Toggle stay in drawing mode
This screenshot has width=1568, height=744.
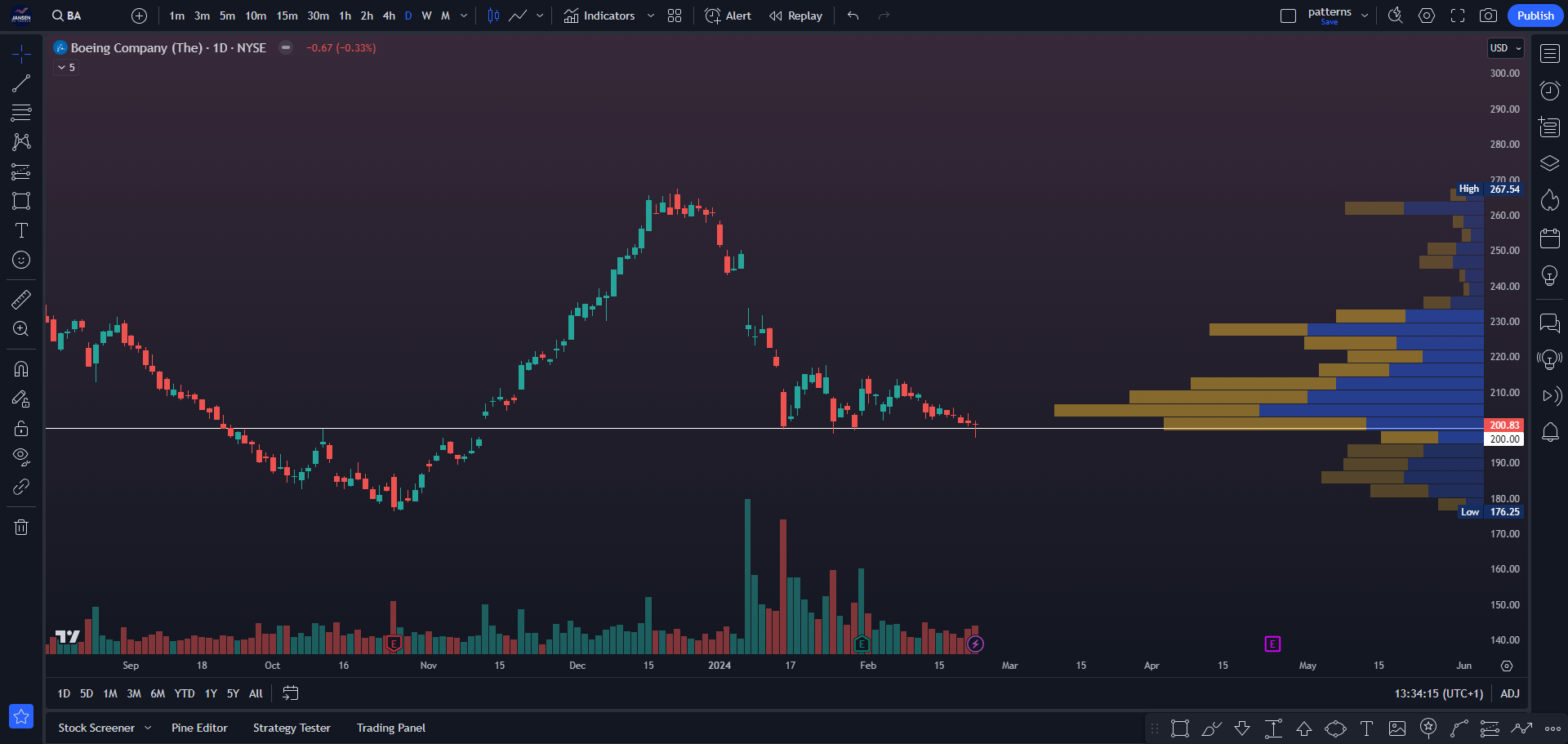(x=21, y=399)
